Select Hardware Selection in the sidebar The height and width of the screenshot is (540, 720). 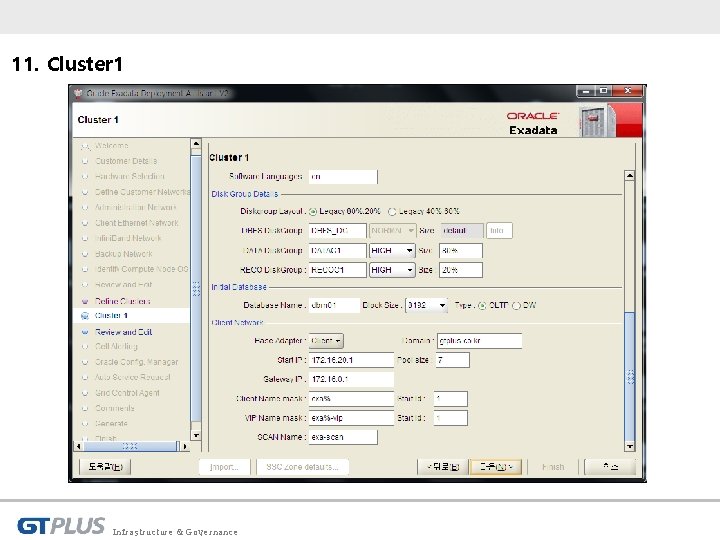point(129,176)
